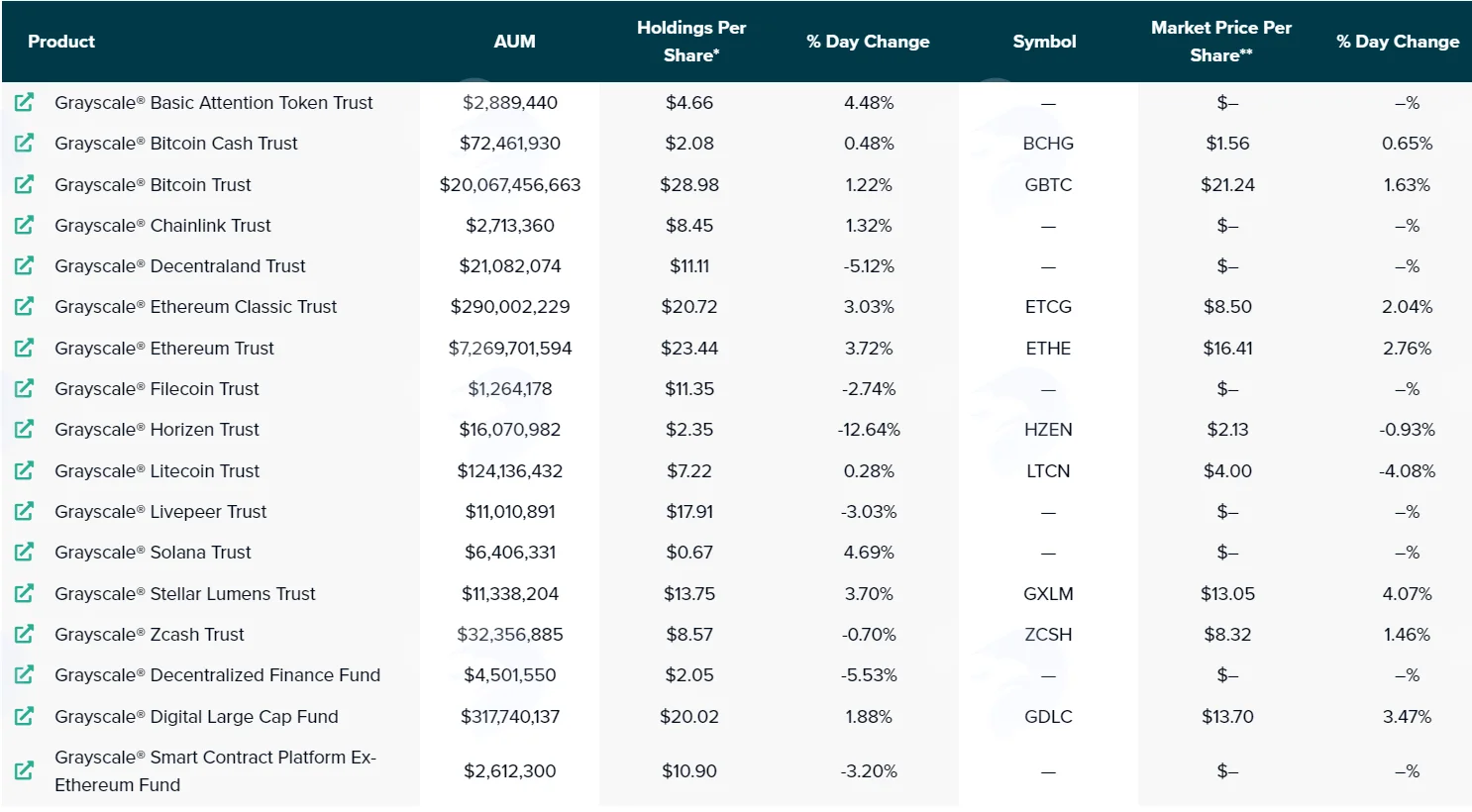This screenshot has height=812, width=1472.
Task: Open the Grayscale Ethereum Classic Trust link
Action: [x=195, y=307]
